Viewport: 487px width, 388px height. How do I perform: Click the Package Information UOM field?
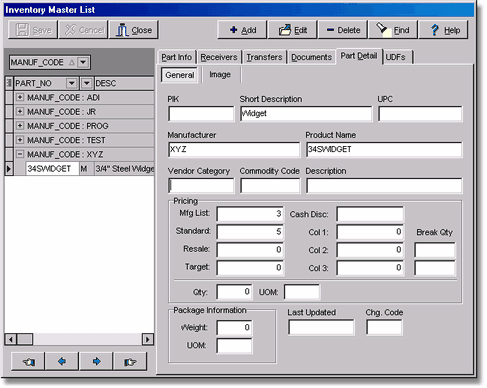click(234, 346)
